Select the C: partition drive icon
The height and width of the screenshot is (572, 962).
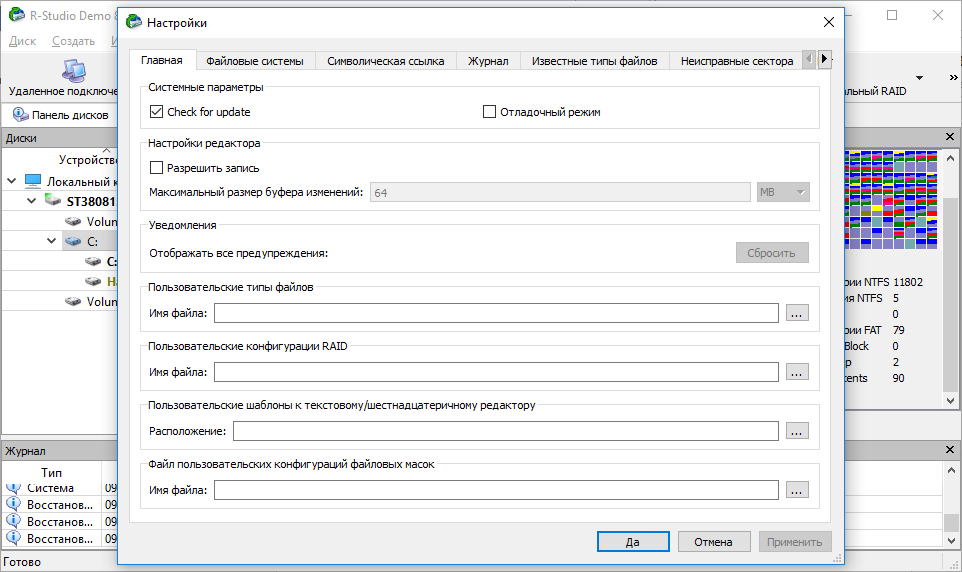click(73, 241)
